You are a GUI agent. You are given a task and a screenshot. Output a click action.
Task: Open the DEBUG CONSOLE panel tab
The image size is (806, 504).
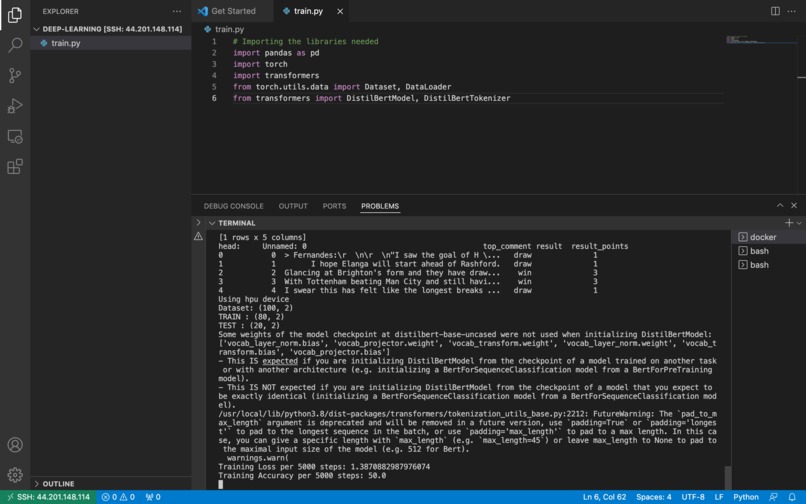[233, 206]
